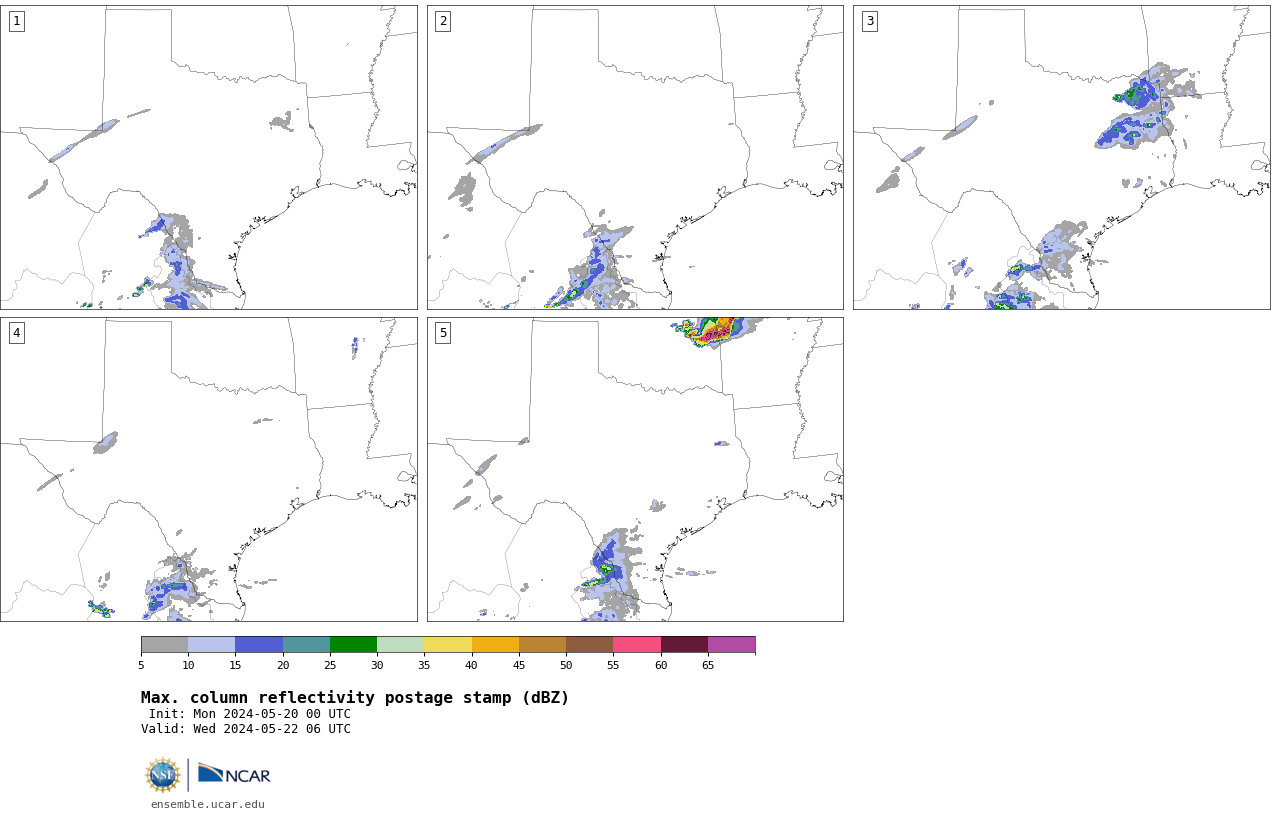Click the colorbar tick label 55
Screen dimensions: 1280x815
[613, 665]
